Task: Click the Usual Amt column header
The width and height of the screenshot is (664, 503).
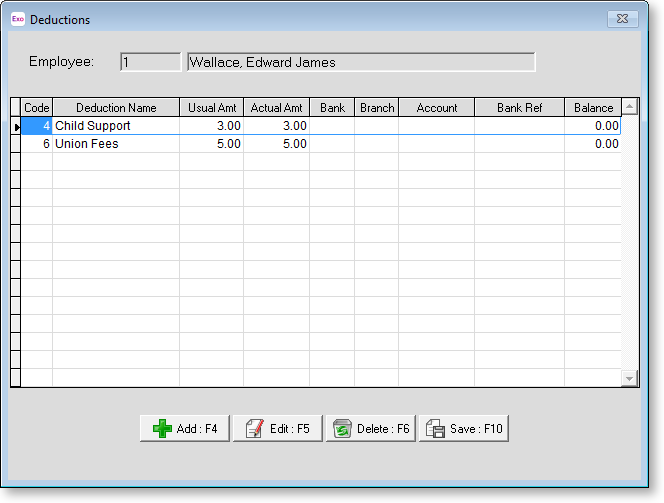Action: coord(211,108)
